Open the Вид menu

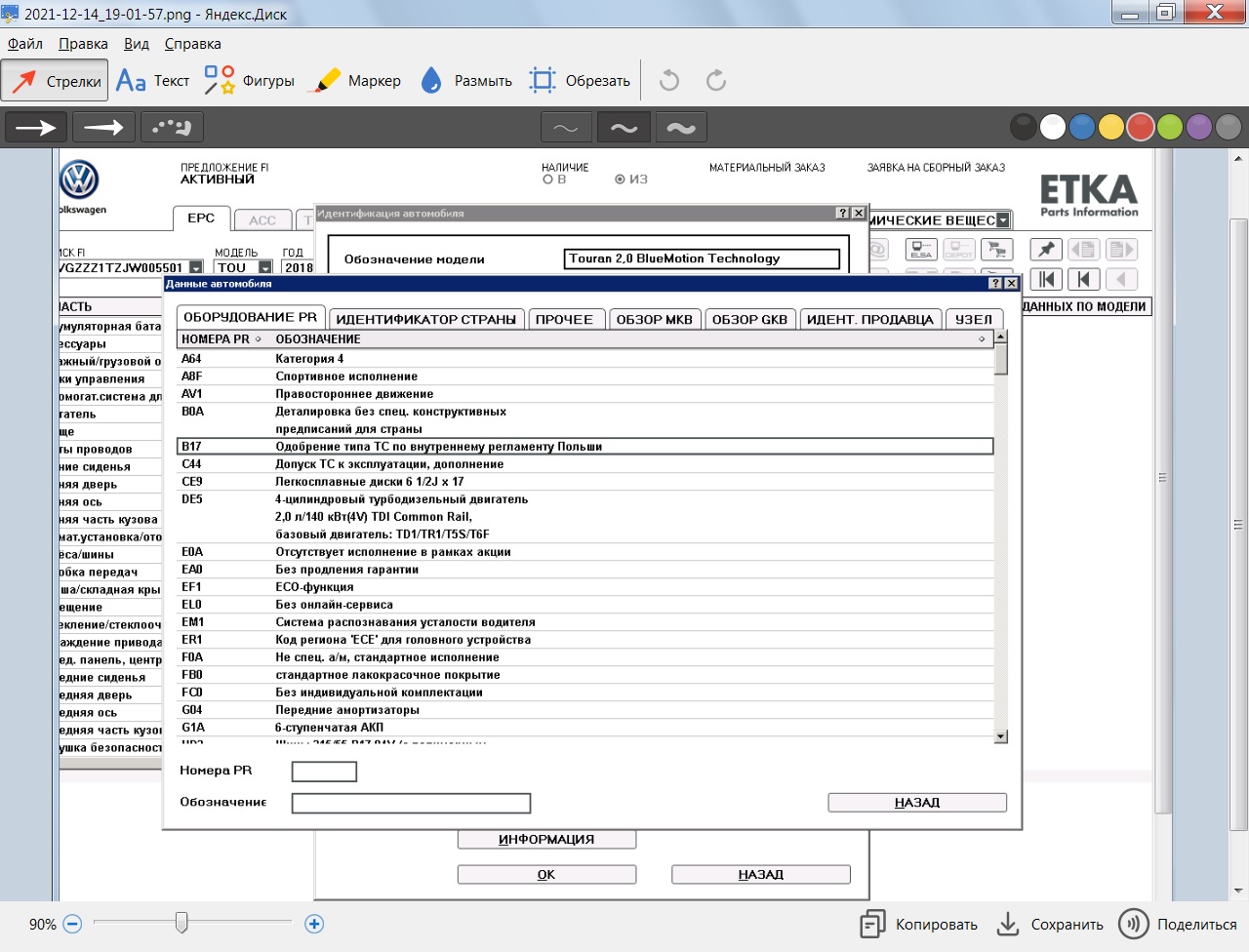coord(137,44)
